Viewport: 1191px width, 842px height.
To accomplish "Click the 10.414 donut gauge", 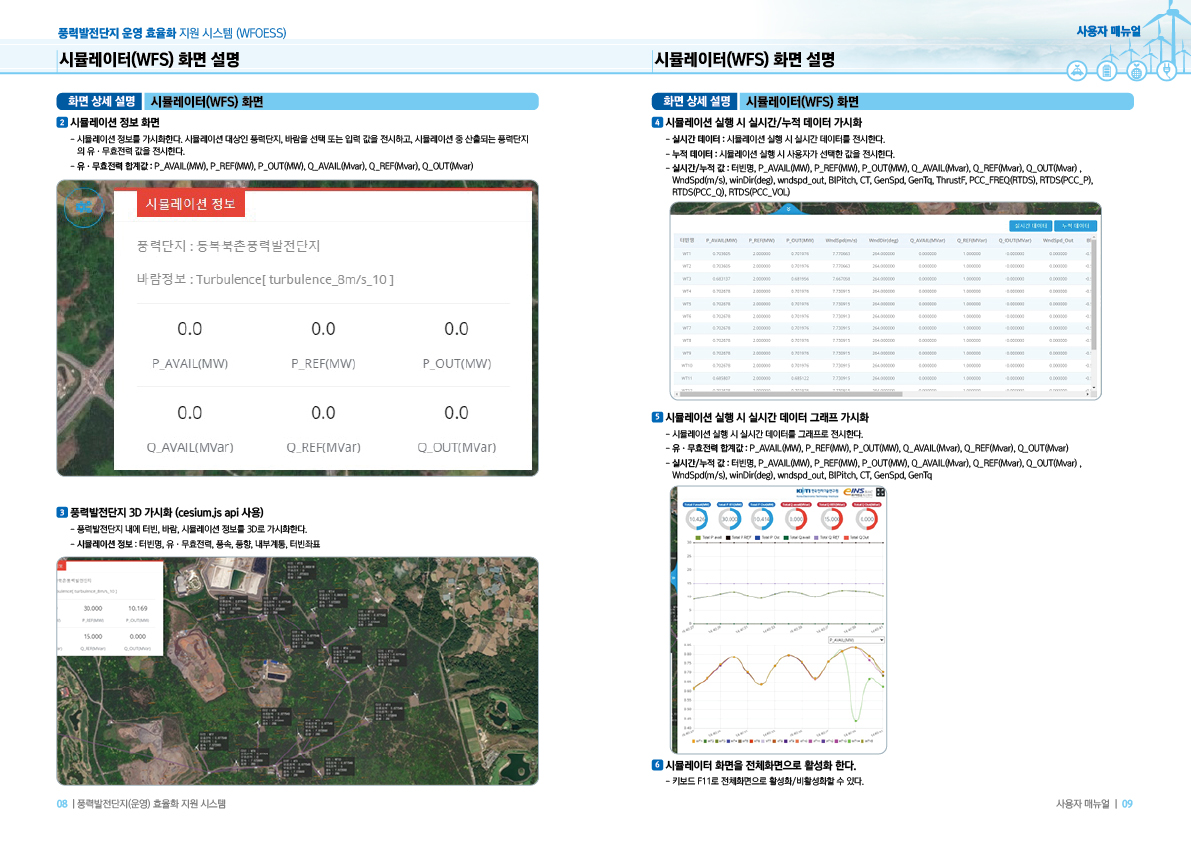I will coord(762,519).
